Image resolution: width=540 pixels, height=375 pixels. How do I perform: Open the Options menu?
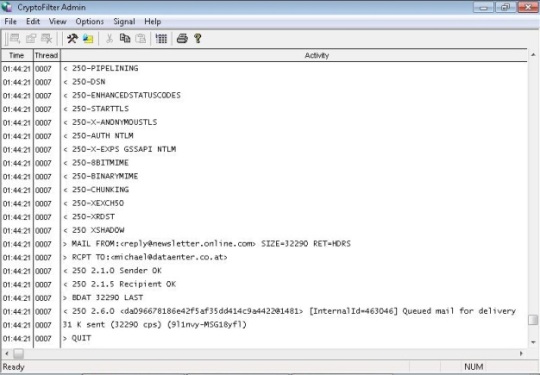(90, 22)
